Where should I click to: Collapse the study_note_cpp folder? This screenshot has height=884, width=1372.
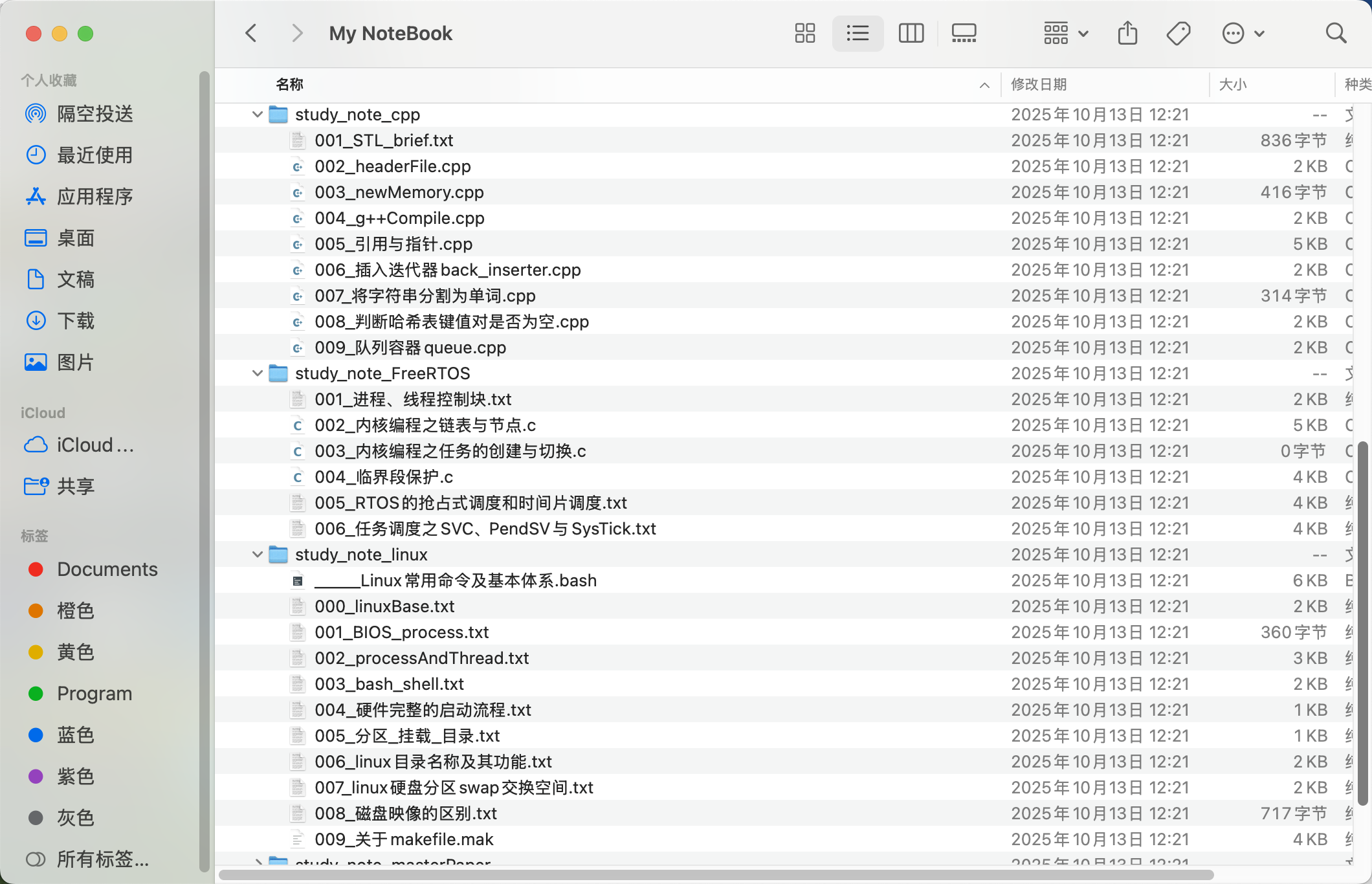(x=257, y=115)
